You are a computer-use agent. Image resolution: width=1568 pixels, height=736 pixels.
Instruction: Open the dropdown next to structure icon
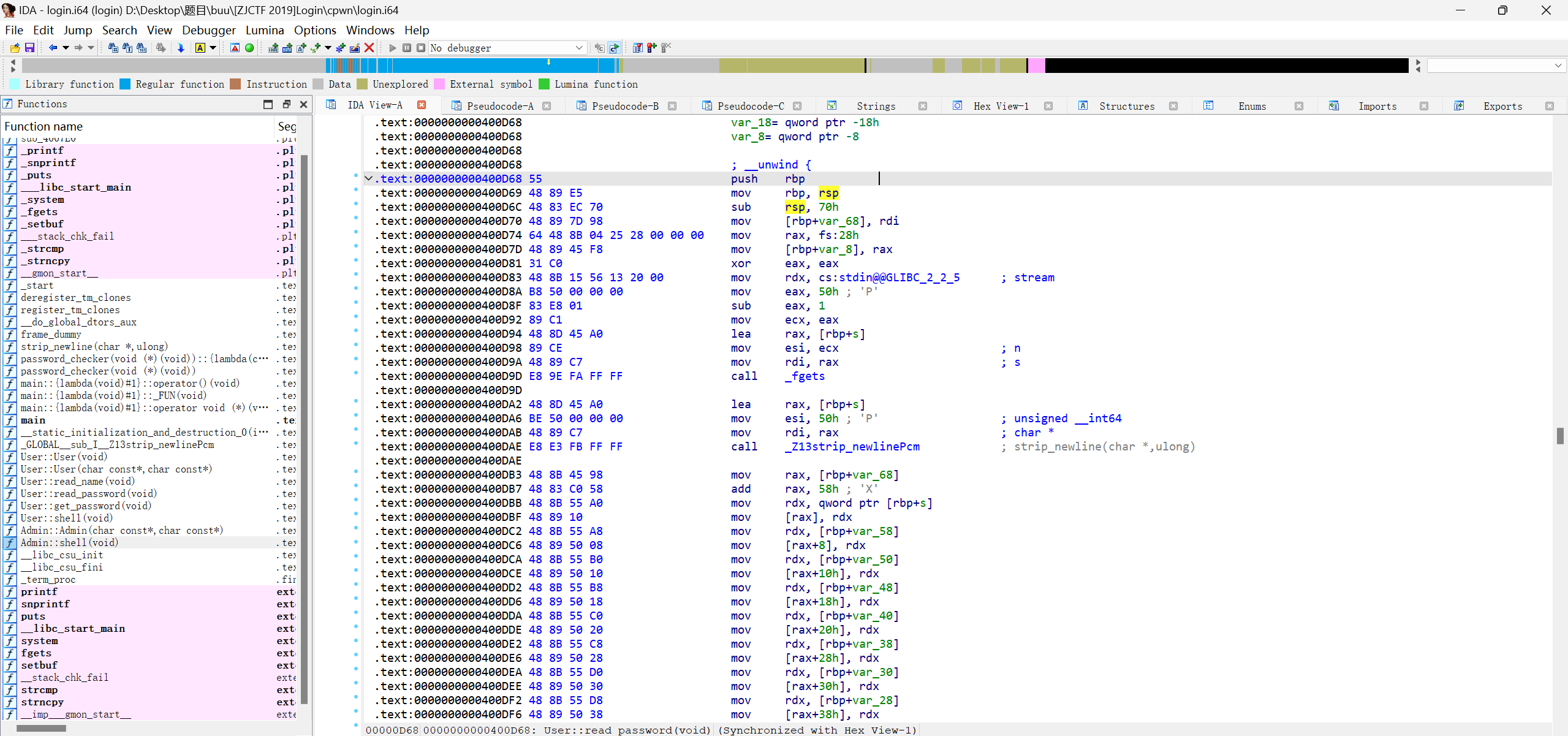328,48
